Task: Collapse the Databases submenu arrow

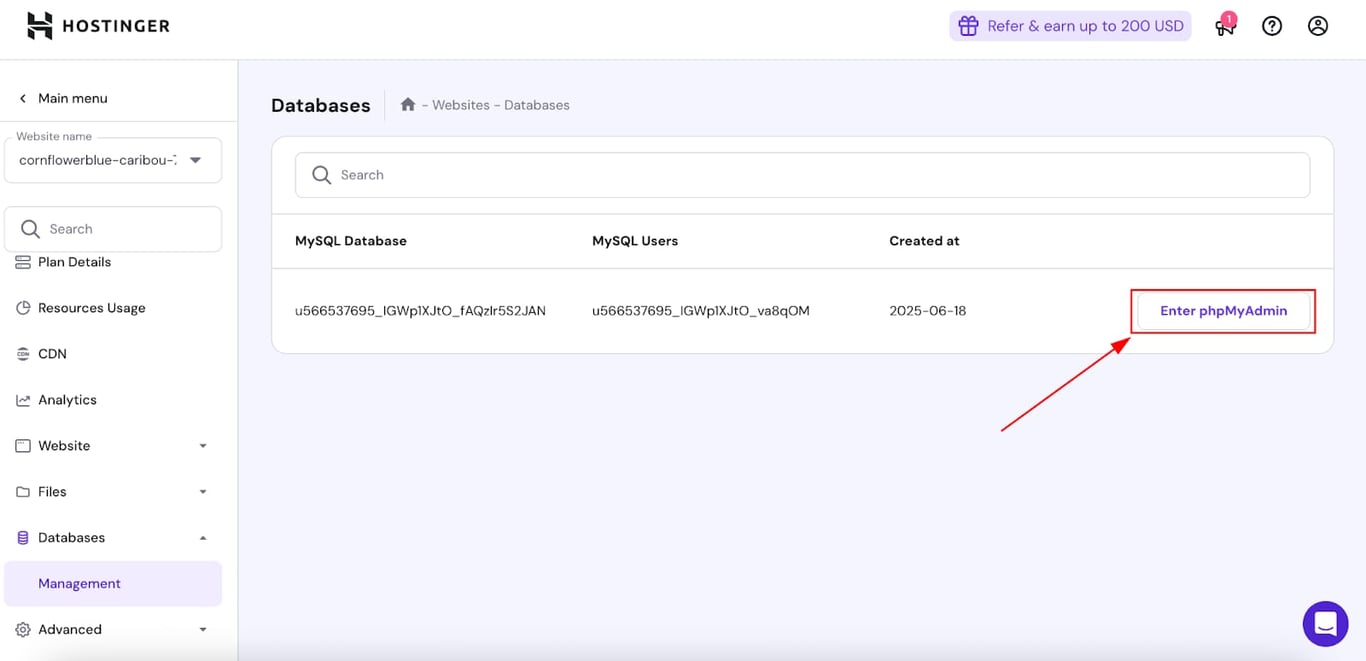Action: coord(203,538)
